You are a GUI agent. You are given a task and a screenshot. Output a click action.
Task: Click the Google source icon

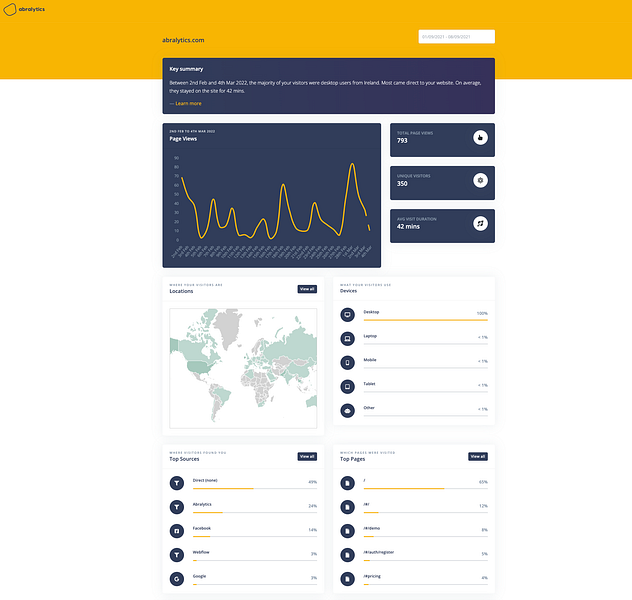177,579
